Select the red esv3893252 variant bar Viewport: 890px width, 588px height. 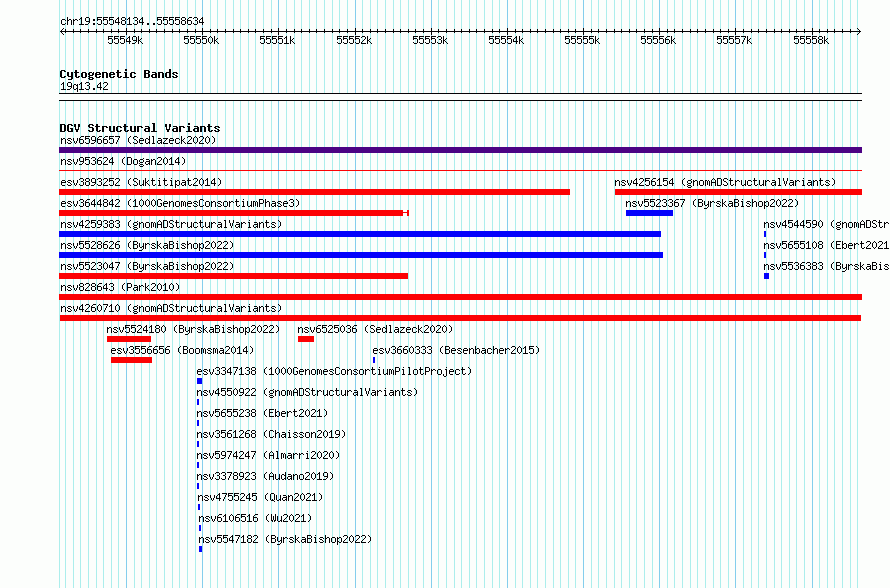pos(314,192)
